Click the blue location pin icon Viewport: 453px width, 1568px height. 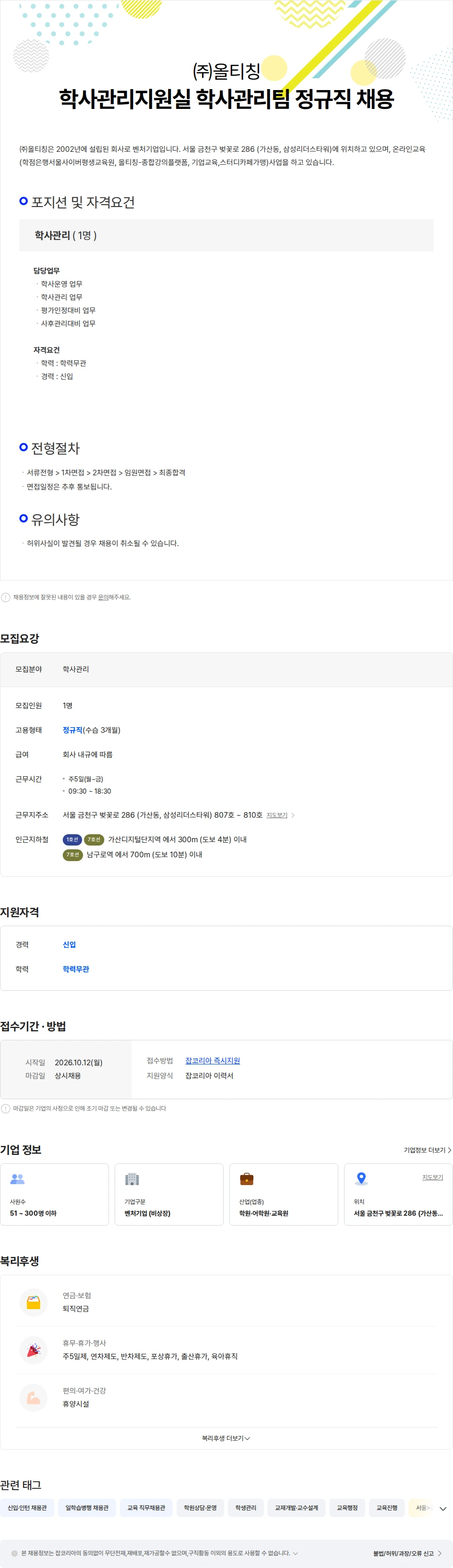pos(361,1179)
